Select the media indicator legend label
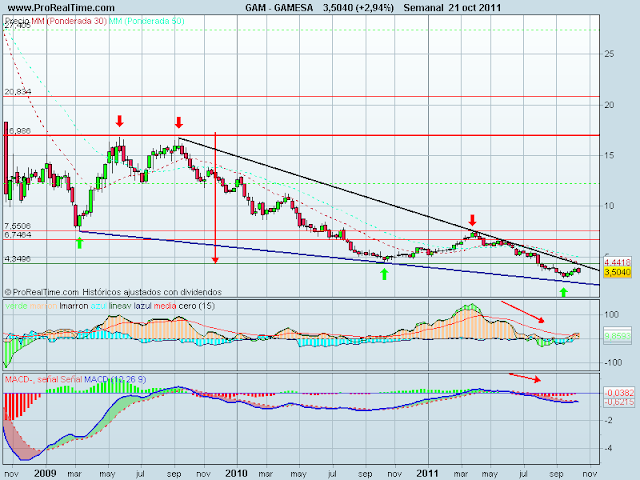The image size is (640, 480). pyautogui.click(x=165, y=306)
